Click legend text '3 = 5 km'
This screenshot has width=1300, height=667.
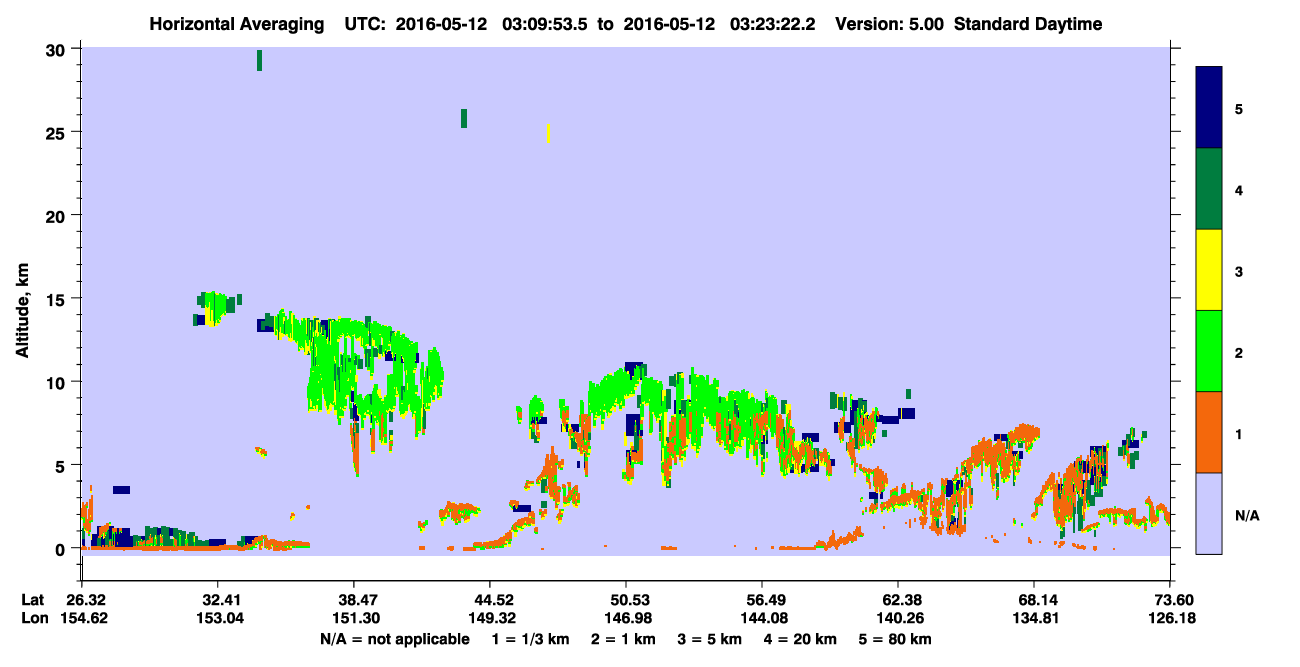point(710,639)
